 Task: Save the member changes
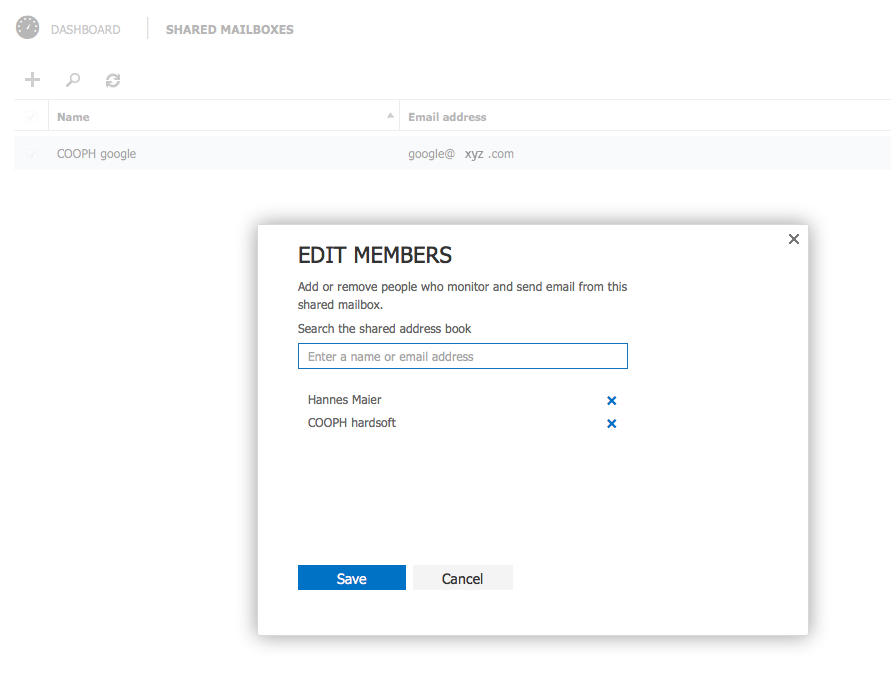tap(352, 578)
